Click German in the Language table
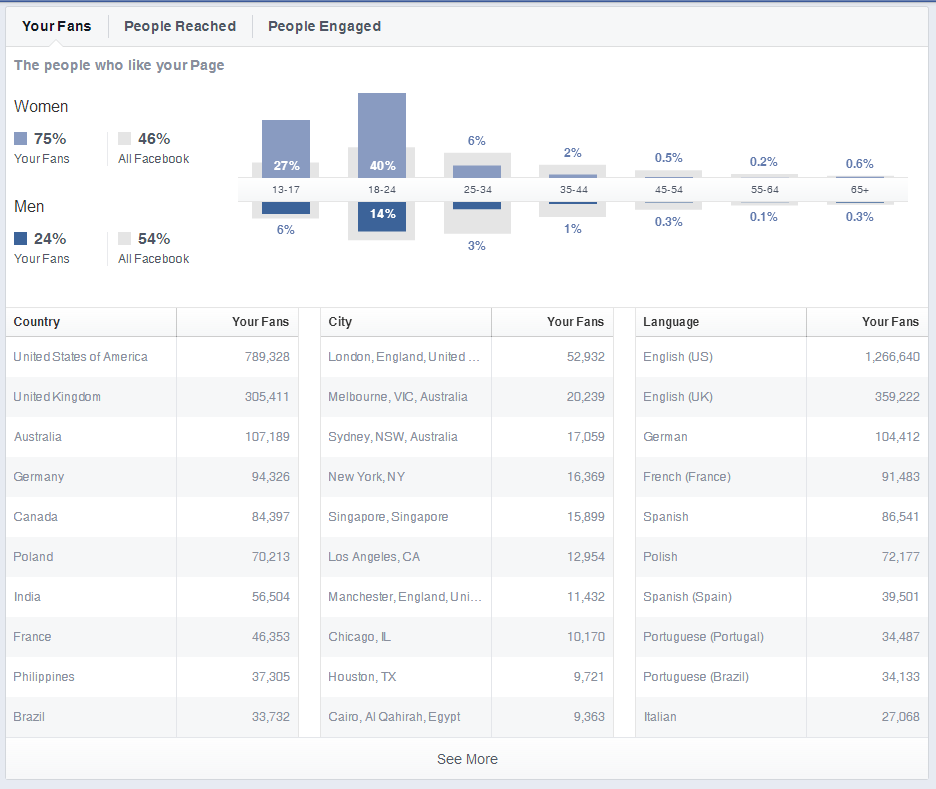This screenshot has width=936, height=789. [665, 437]
